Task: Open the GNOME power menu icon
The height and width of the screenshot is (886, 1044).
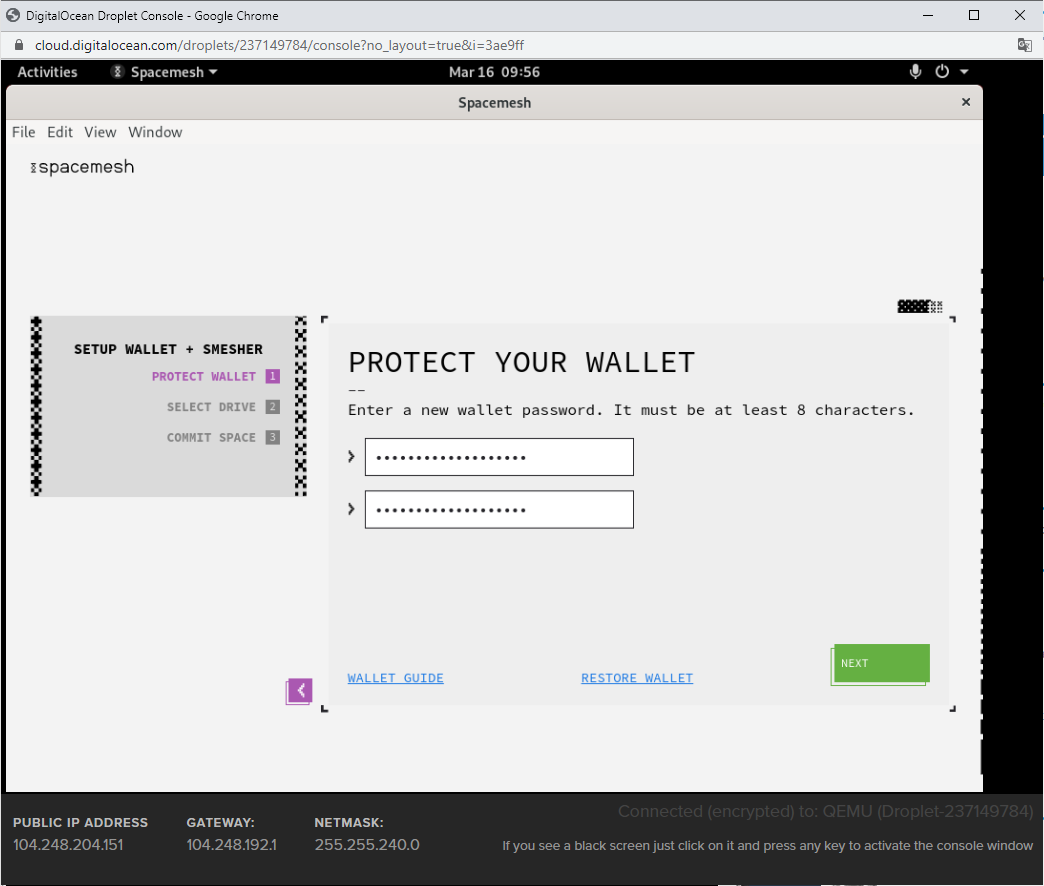Action: (x=941, y=71)
